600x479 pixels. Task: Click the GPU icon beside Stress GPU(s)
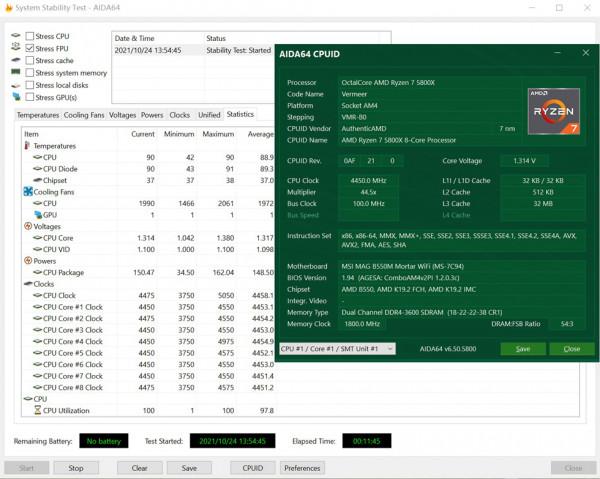(x=16, y=96)
